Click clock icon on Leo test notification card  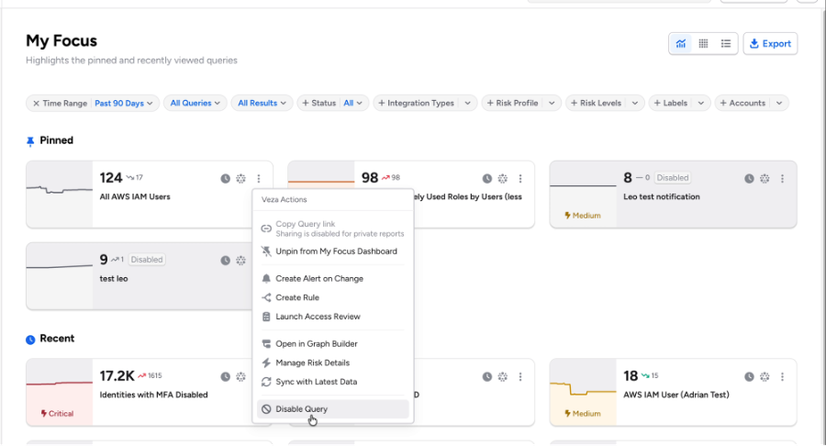tap(749, 179)
